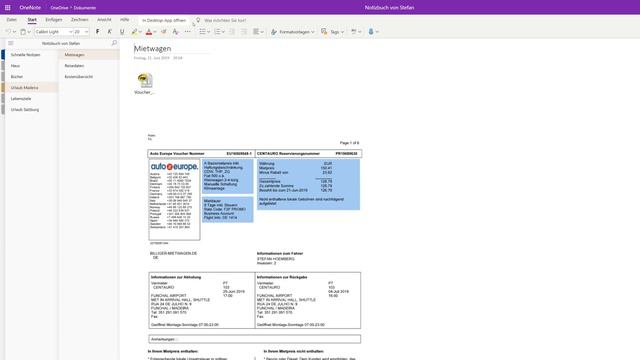Expand the paste options dropdown arrow

(29, 32)
